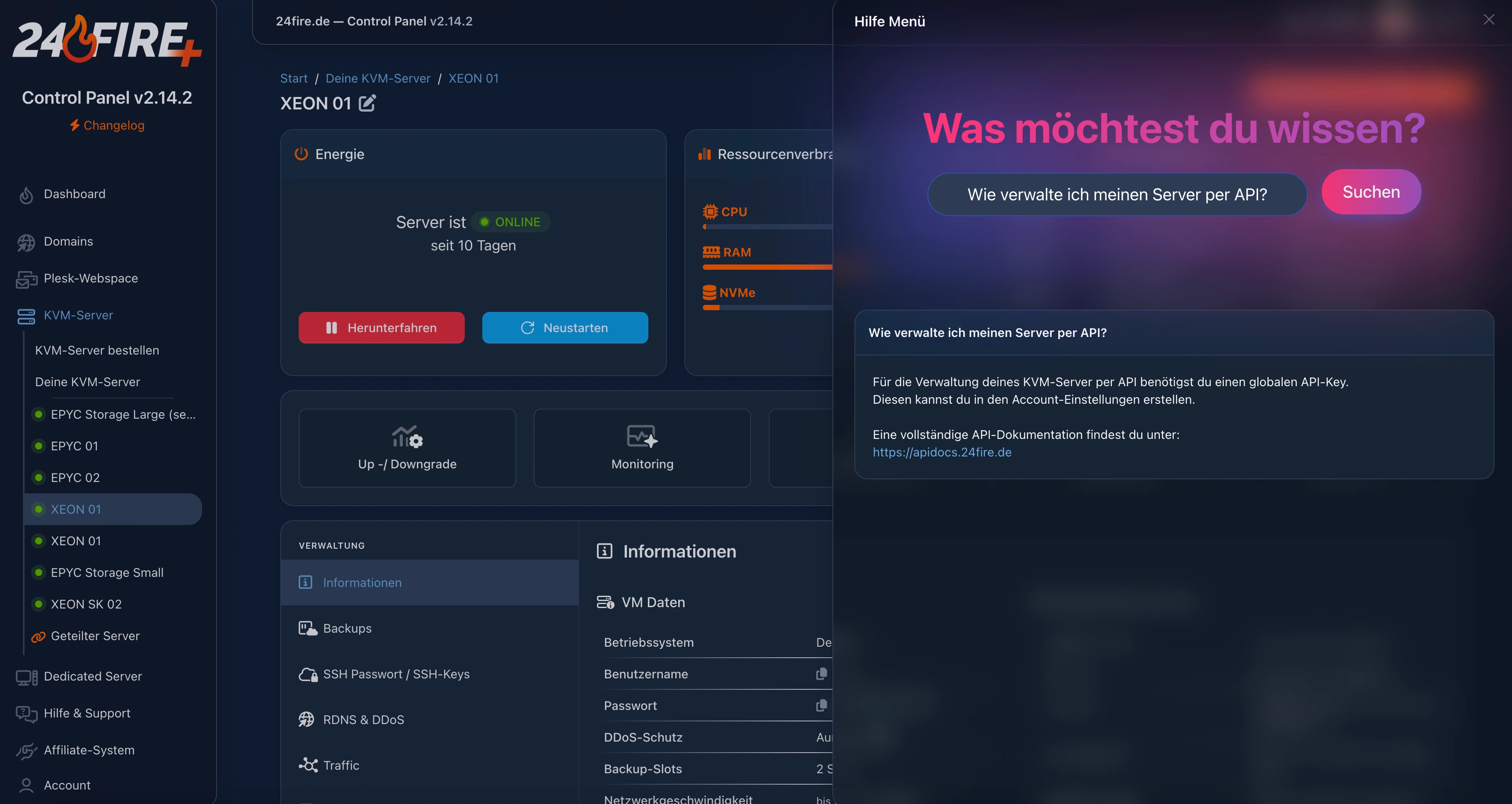Select Deine KVM-Server in sidebar

click(87, 382)
